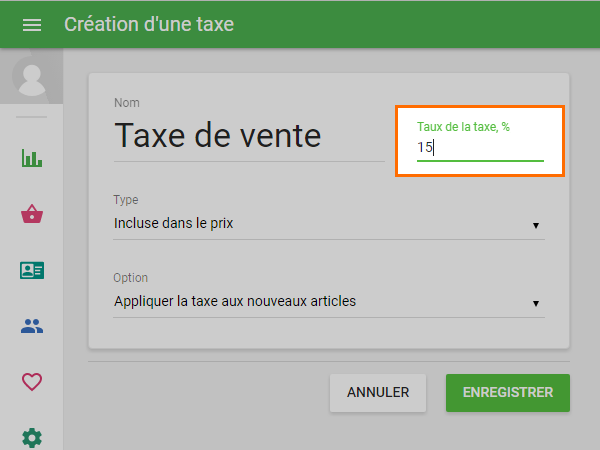
Task: Open the hamburger navigation menu
Action: tap(32, 25)
